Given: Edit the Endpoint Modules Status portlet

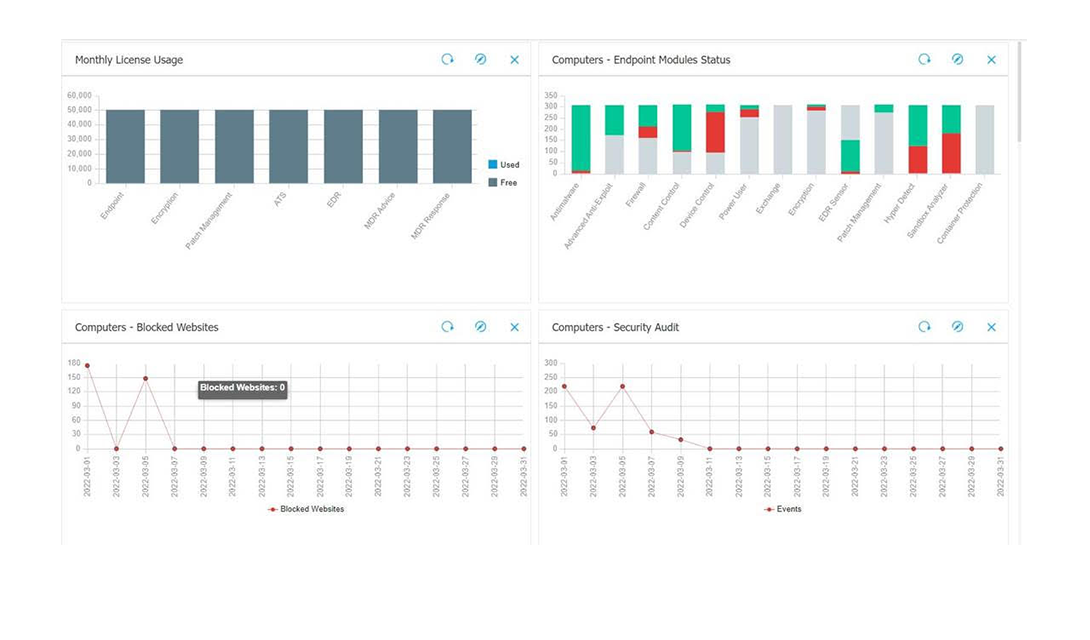Looking at the screenshot, I should (x=958, y=60).
